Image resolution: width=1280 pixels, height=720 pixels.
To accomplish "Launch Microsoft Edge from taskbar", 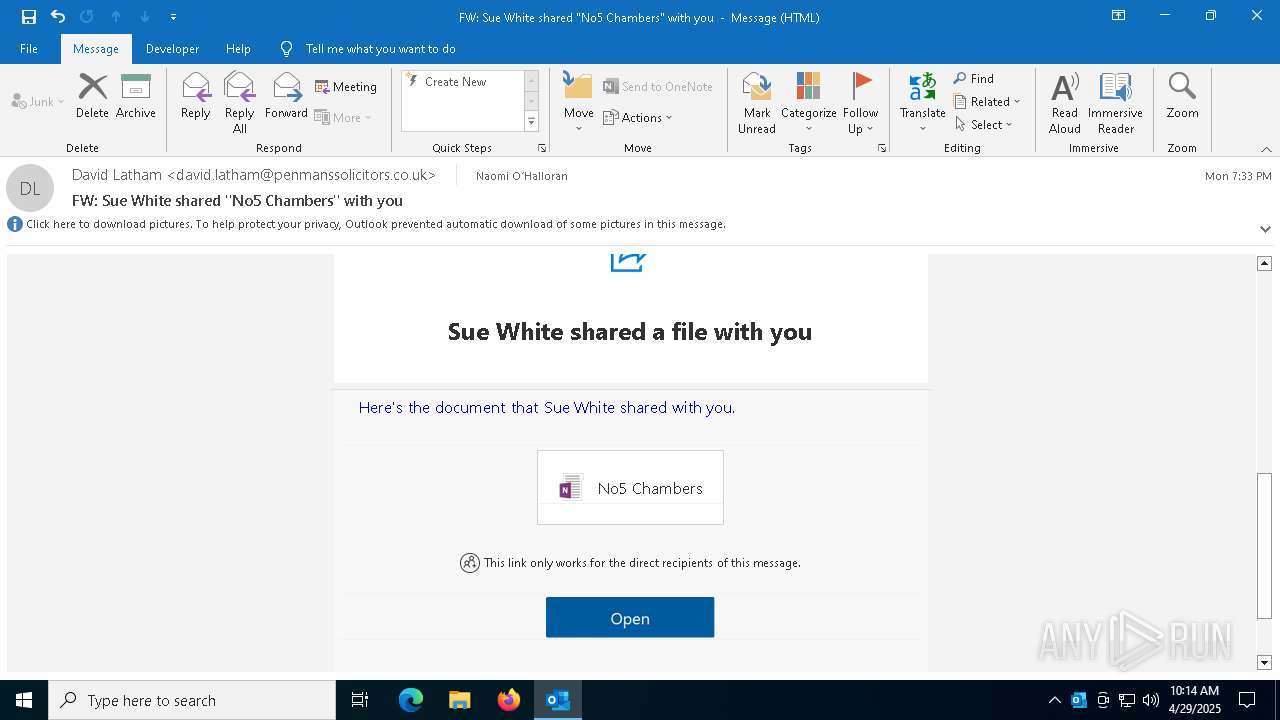I will pos(411,700).
